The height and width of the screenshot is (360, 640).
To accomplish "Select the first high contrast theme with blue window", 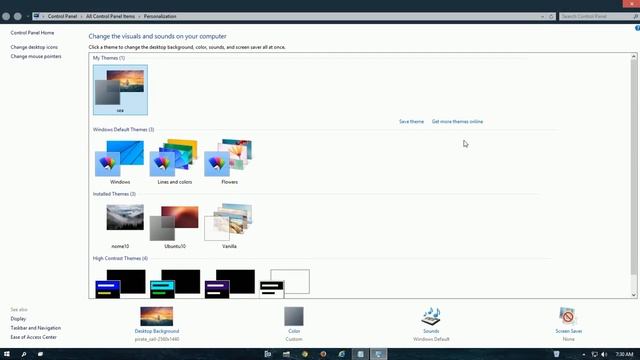I will [x=120, y=283].
